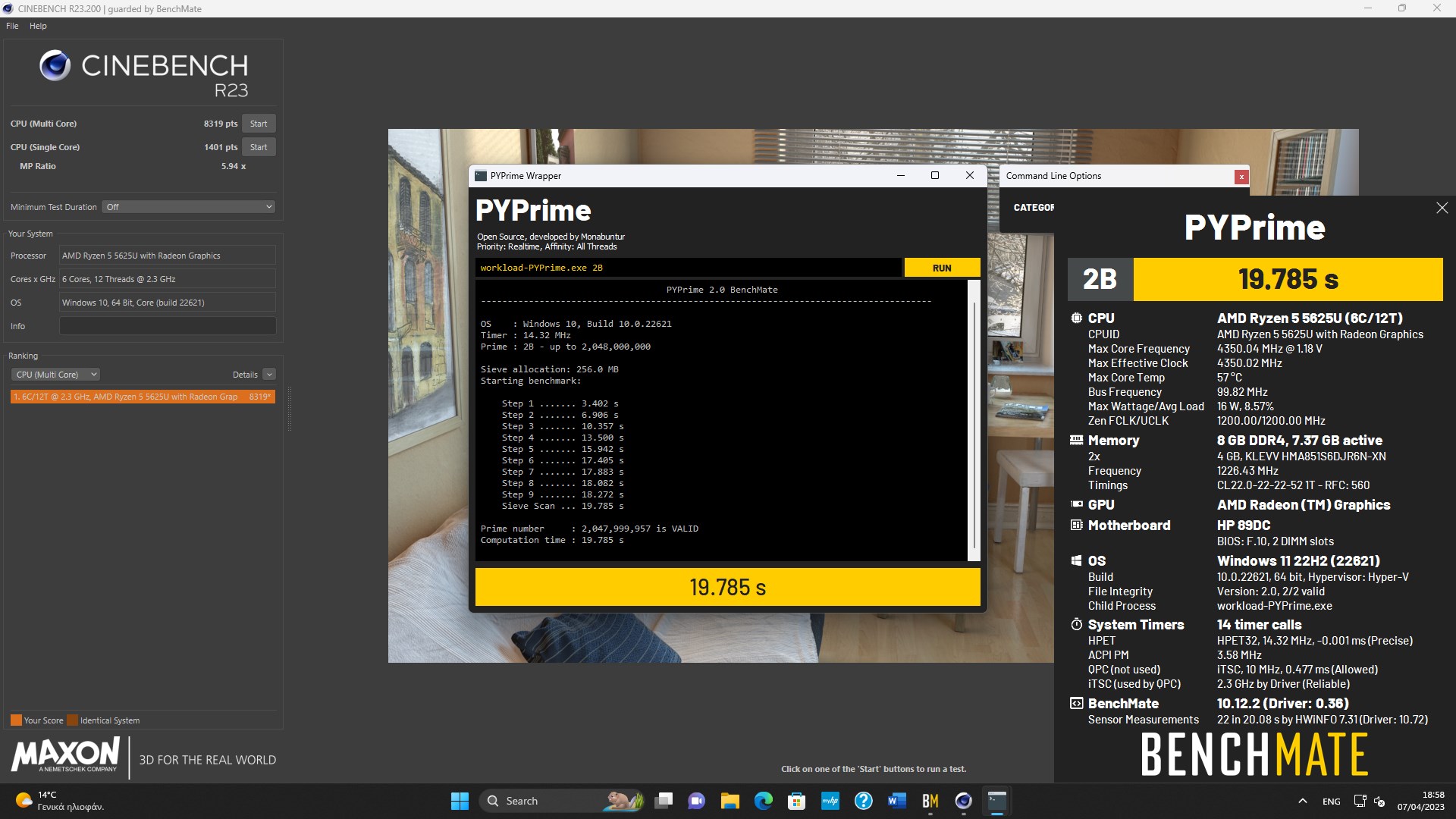The width and height of the screenshot is (1456, 819).
Task: Close the BenchMate PYPrime result panel
Action: point(1442,208)
